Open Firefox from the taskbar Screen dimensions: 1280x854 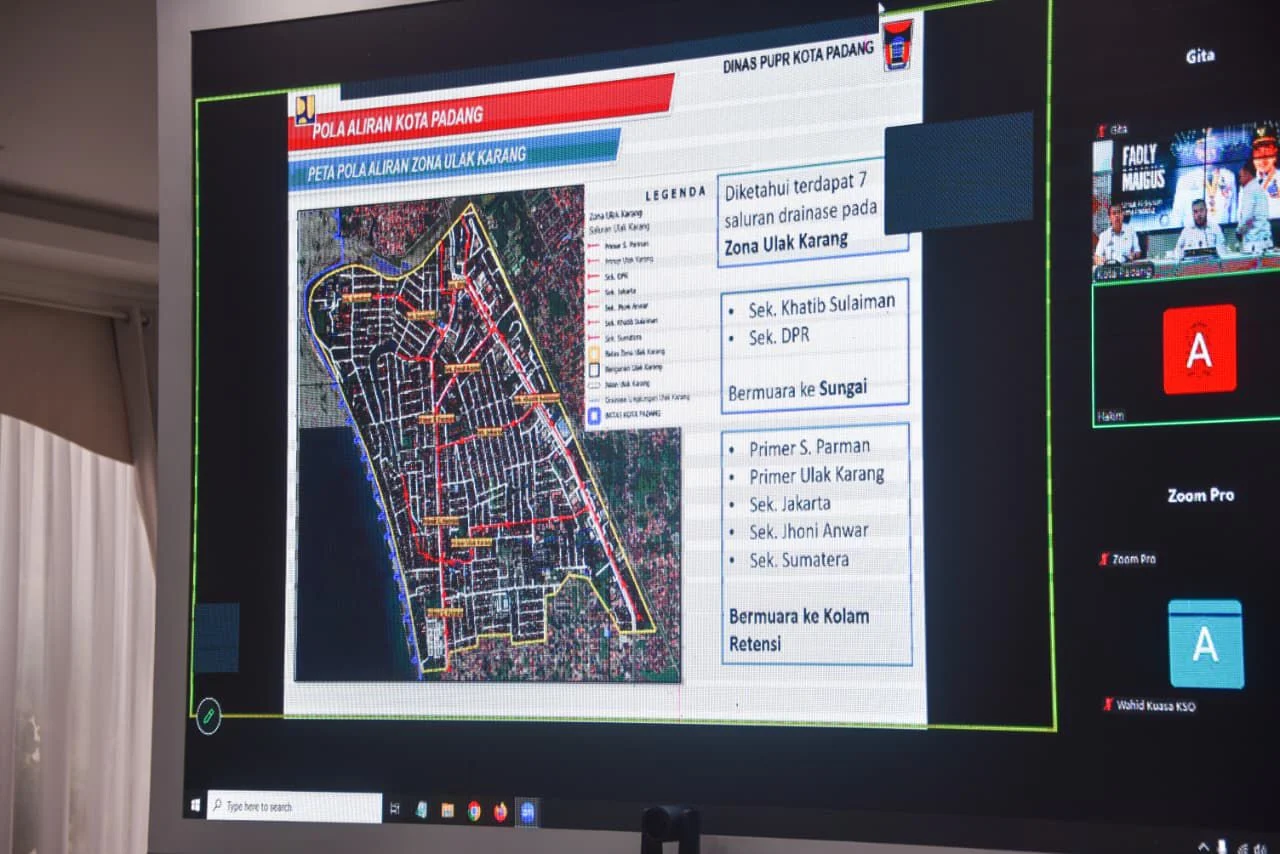coord(499,812)
